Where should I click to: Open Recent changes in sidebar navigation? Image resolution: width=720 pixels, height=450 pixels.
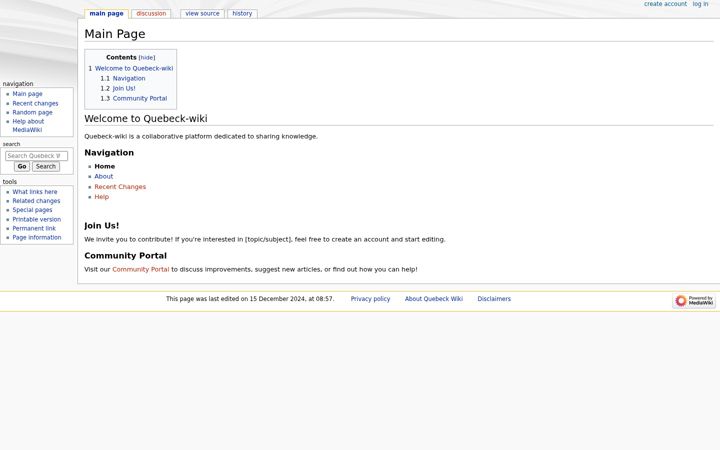click(35, 103)
